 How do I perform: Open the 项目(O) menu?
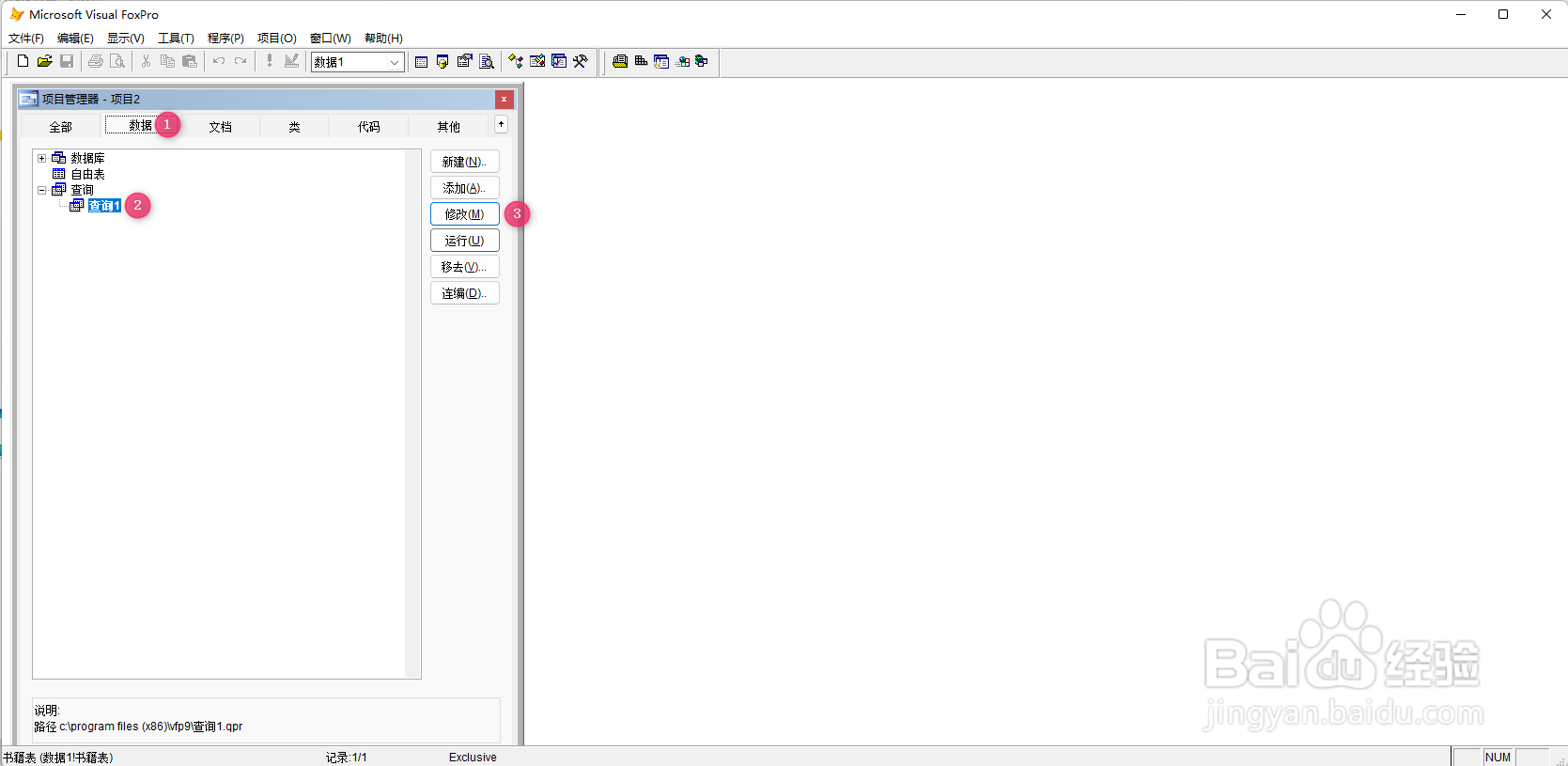pos(277,39)
